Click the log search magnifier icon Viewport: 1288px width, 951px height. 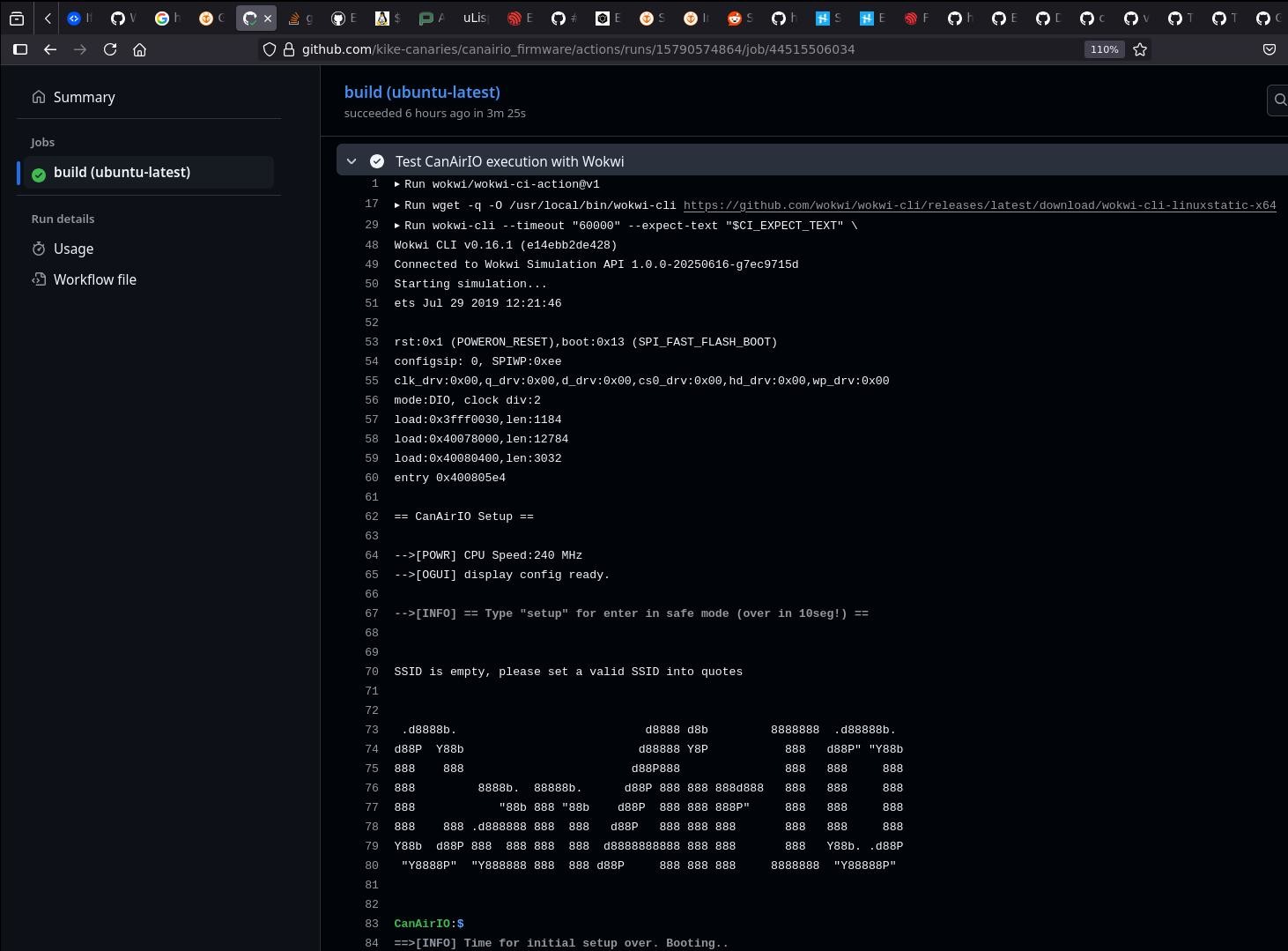tap(1280, 100)
